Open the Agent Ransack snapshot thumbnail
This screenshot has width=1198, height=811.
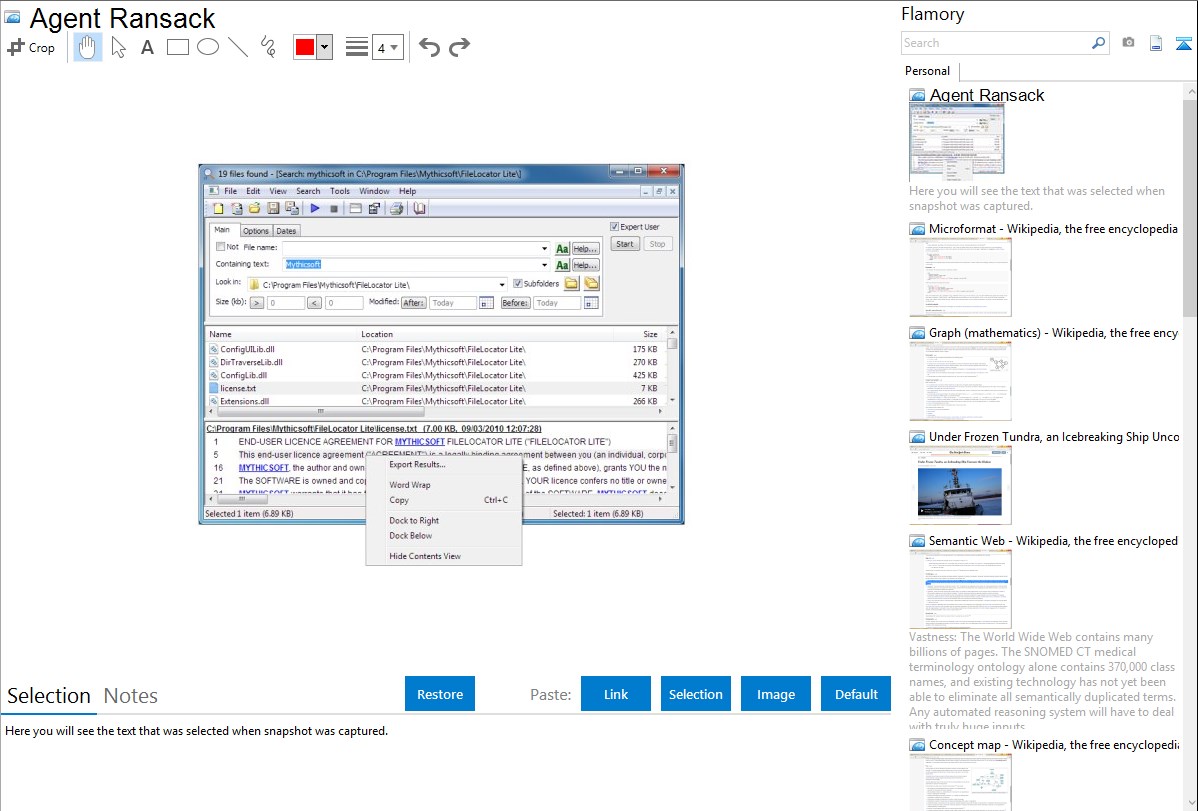957,141
